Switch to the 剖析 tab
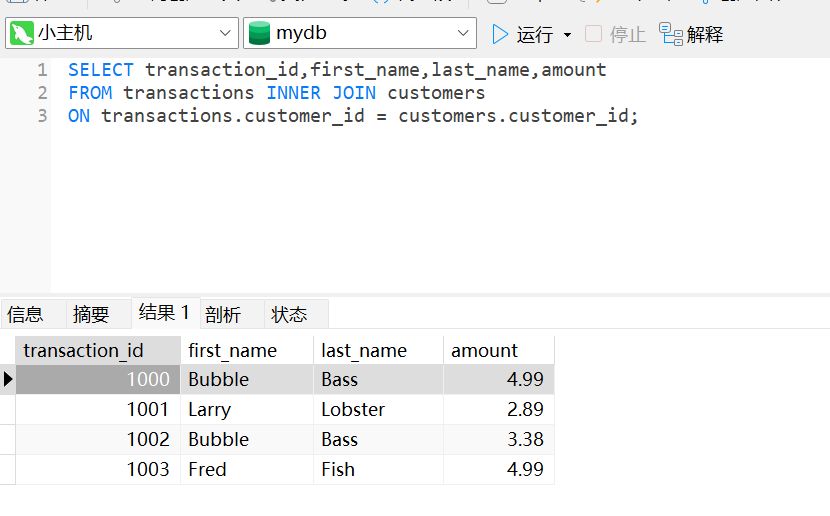830x516 pixels. click(x=223, y=314)
